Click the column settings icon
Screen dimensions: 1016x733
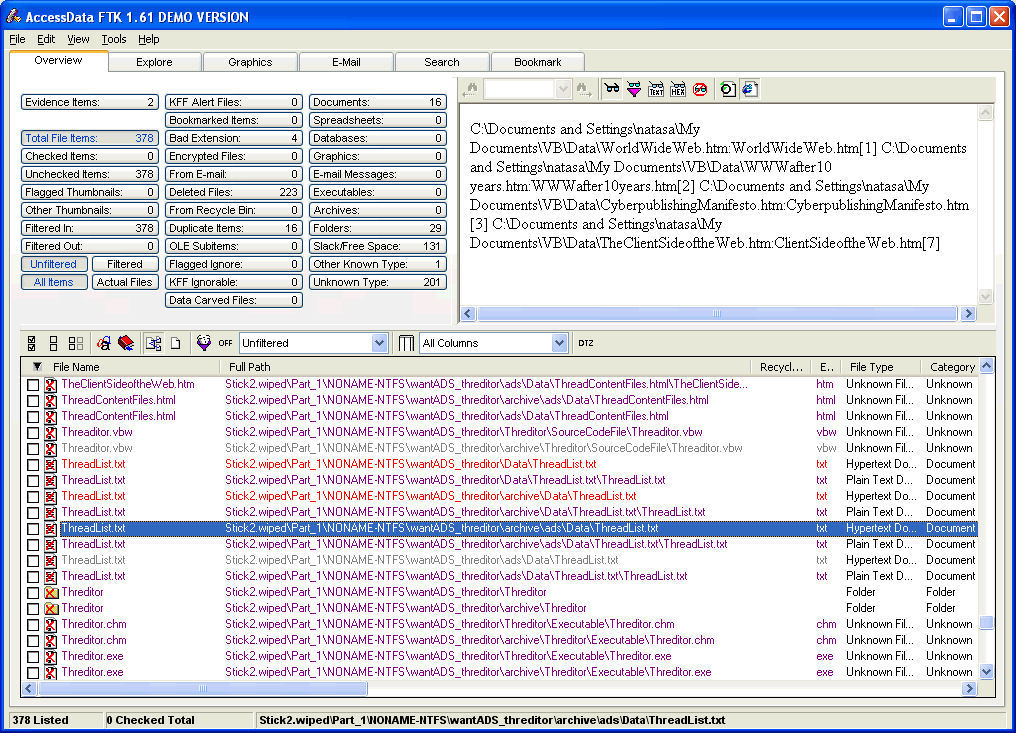click(406, 343)
